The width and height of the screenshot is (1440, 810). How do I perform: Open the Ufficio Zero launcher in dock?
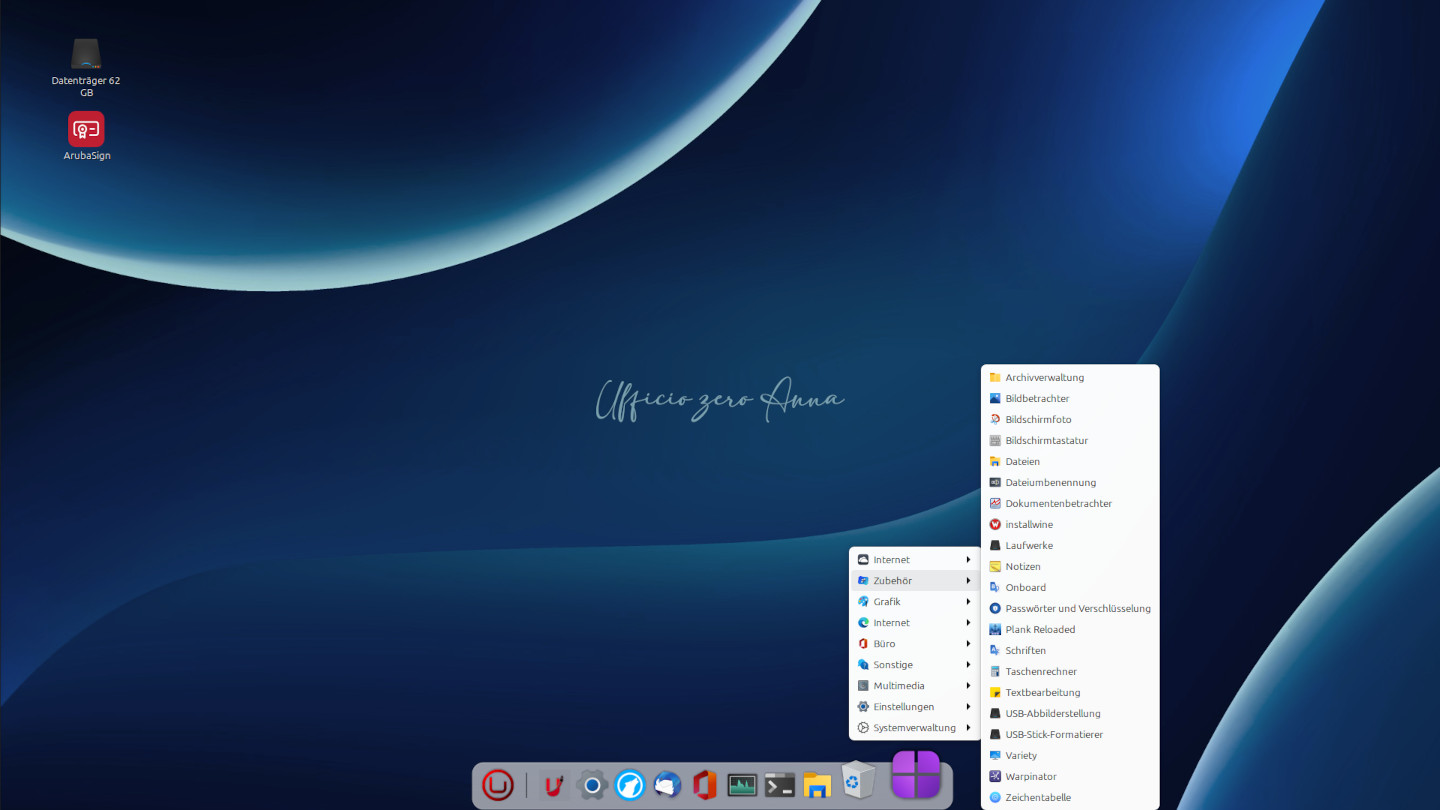click(497, 785)
